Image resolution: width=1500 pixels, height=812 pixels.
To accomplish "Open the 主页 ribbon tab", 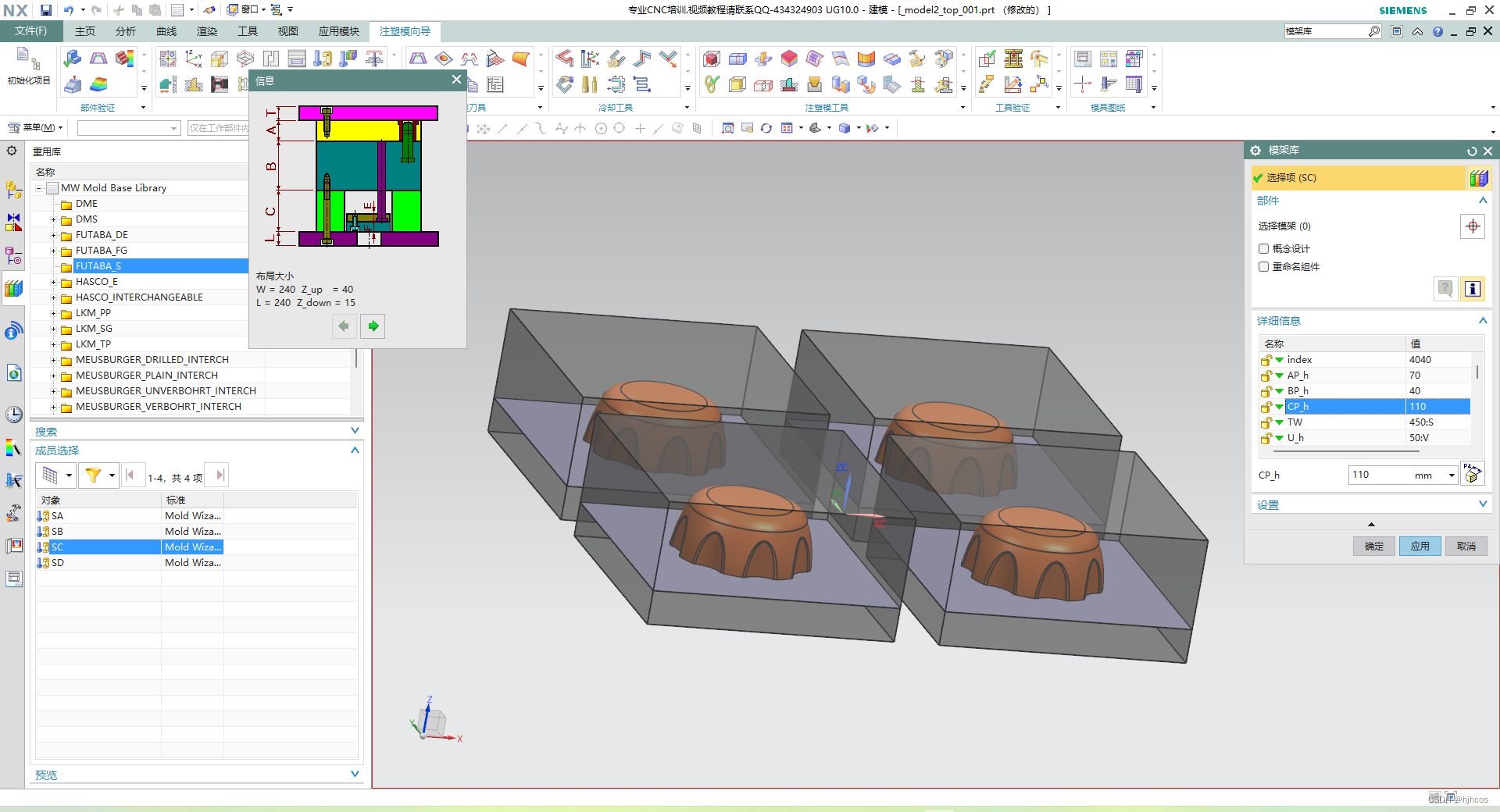I will pos(85,31).
